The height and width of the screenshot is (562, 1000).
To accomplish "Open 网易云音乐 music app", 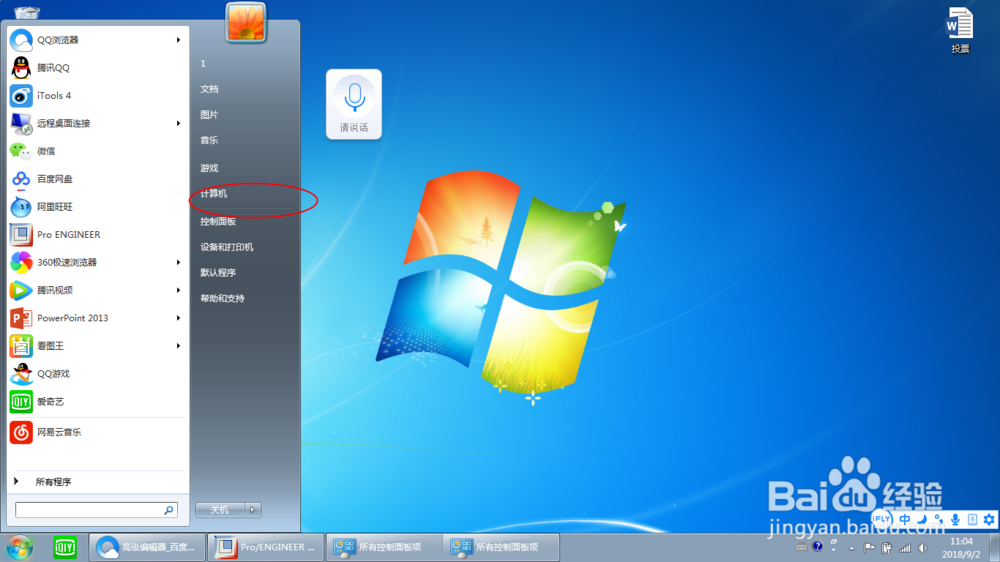I will click(96, 432).
